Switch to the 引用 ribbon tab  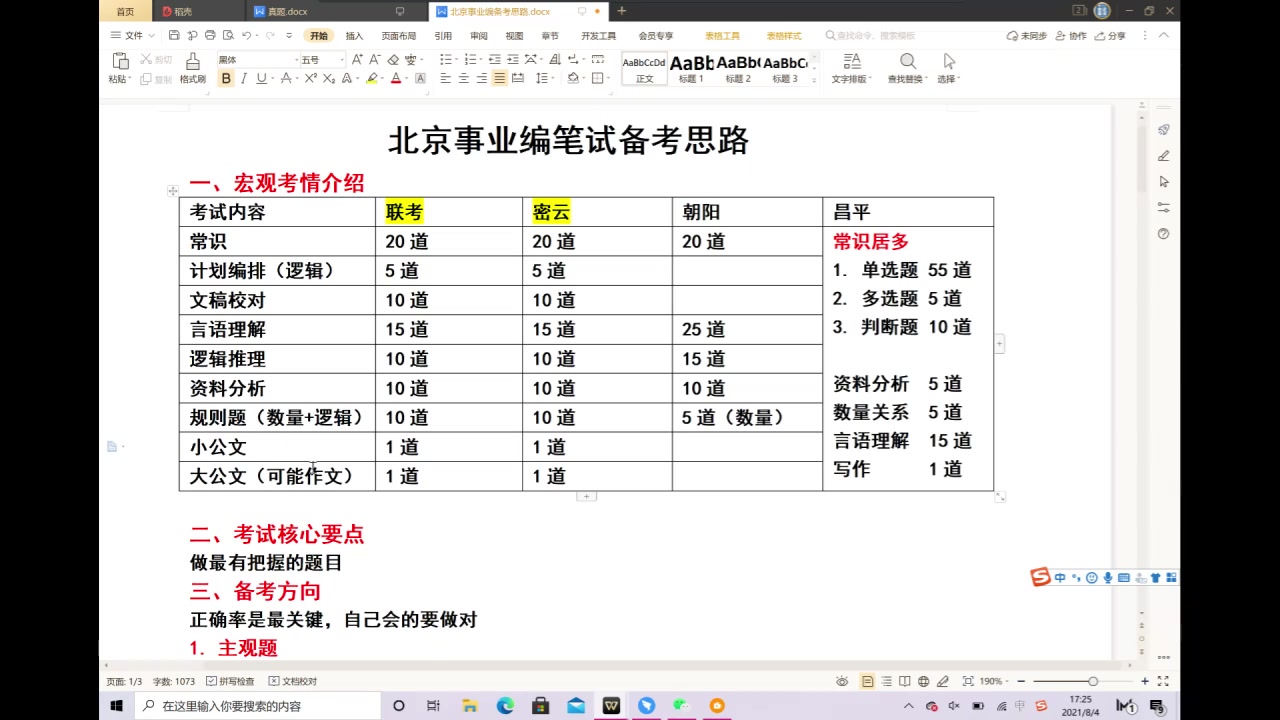click(x=443, y=36)
